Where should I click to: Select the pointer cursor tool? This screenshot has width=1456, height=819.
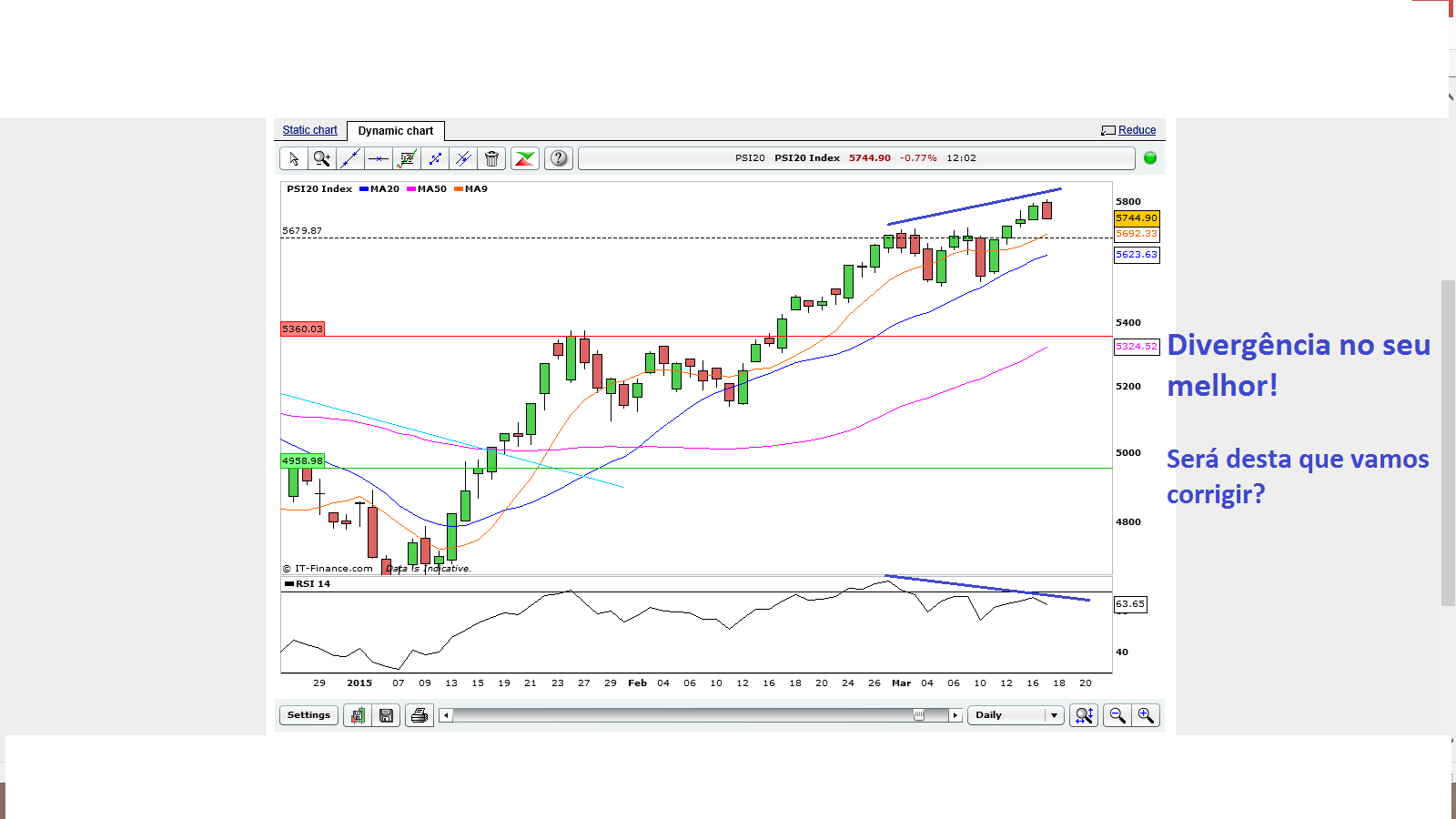click(x=294, y=158)
